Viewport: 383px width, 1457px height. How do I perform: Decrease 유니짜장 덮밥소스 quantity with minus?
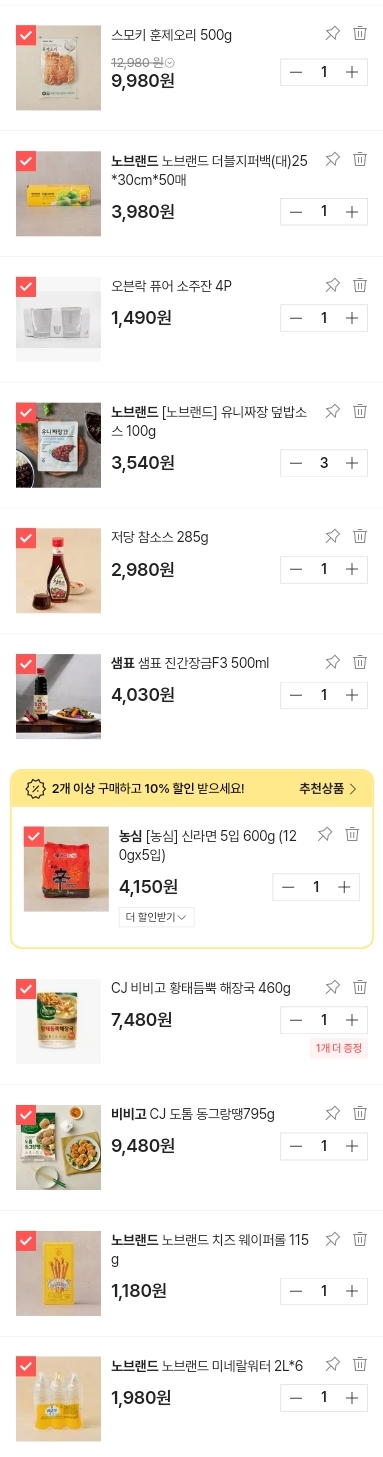(x=296, y=463)
